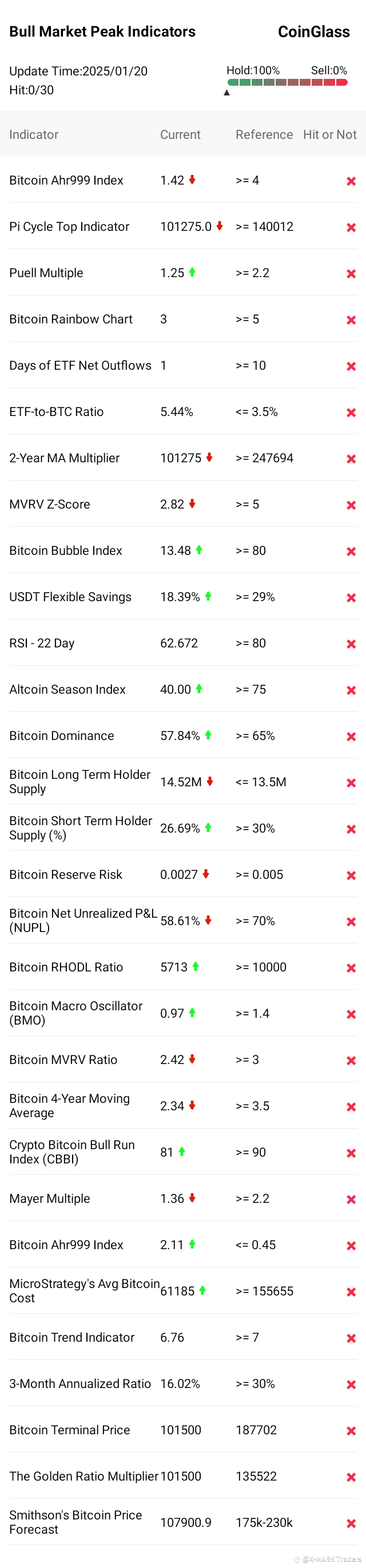Click the Indicator column header

(34, 134)
